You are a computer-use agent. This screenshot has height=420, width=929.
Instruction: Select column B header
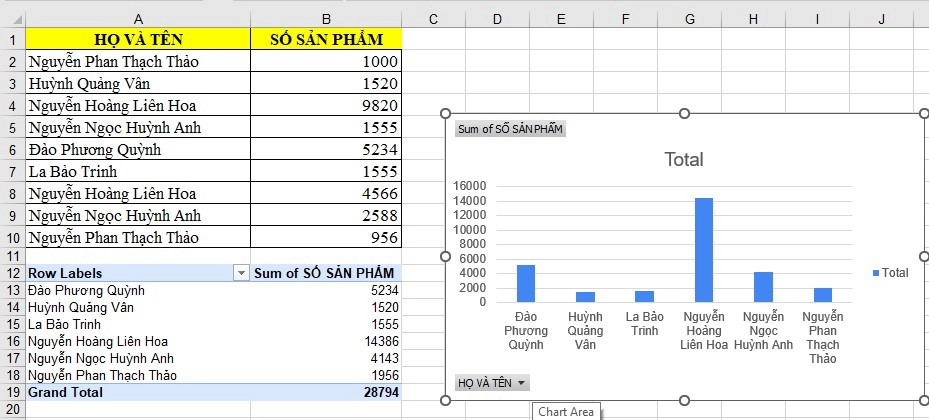pos(326,18)
